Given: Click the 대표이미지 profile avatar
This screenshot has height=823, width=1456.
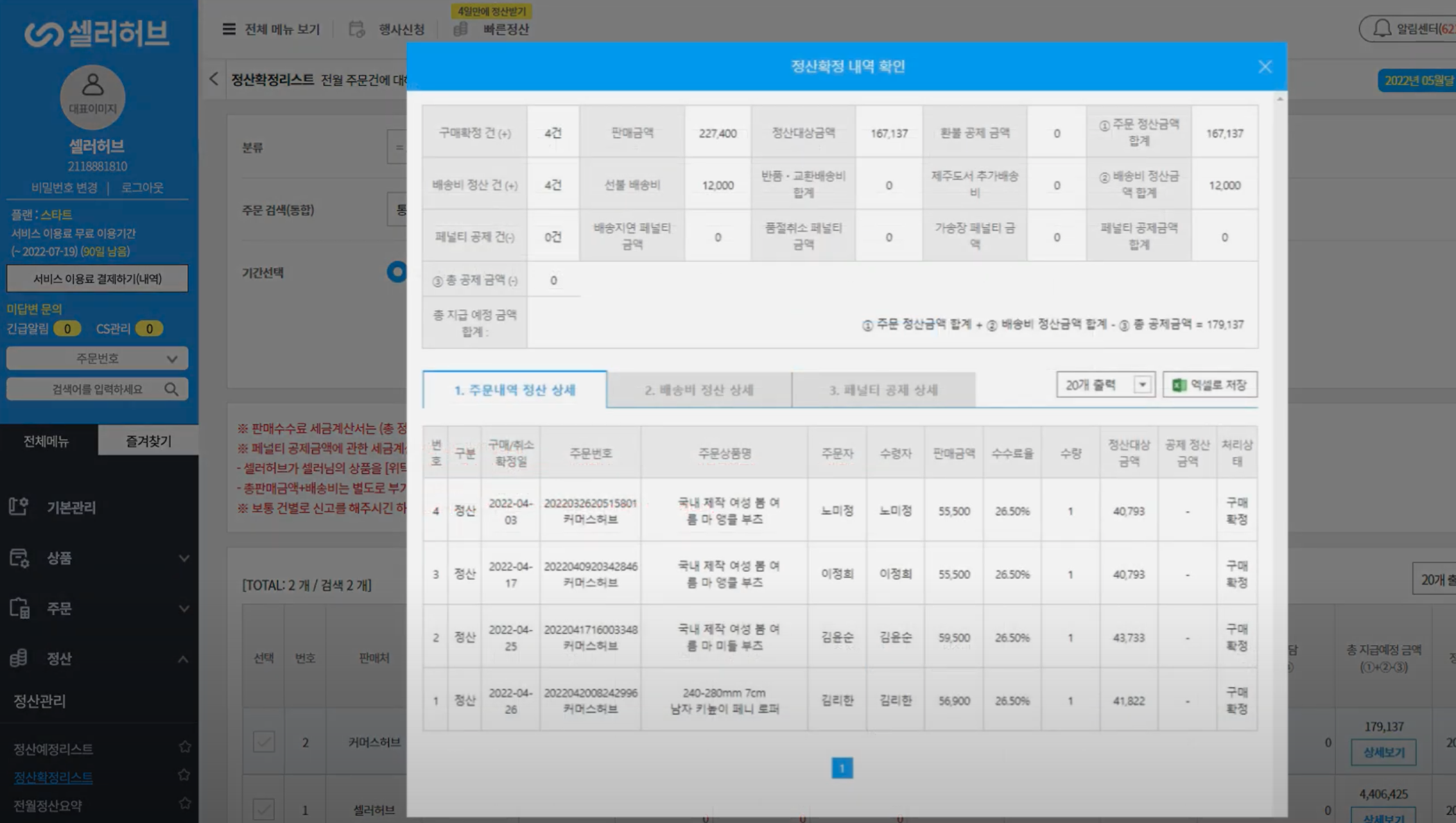Looking at the screenshot, I should point(93,97).
